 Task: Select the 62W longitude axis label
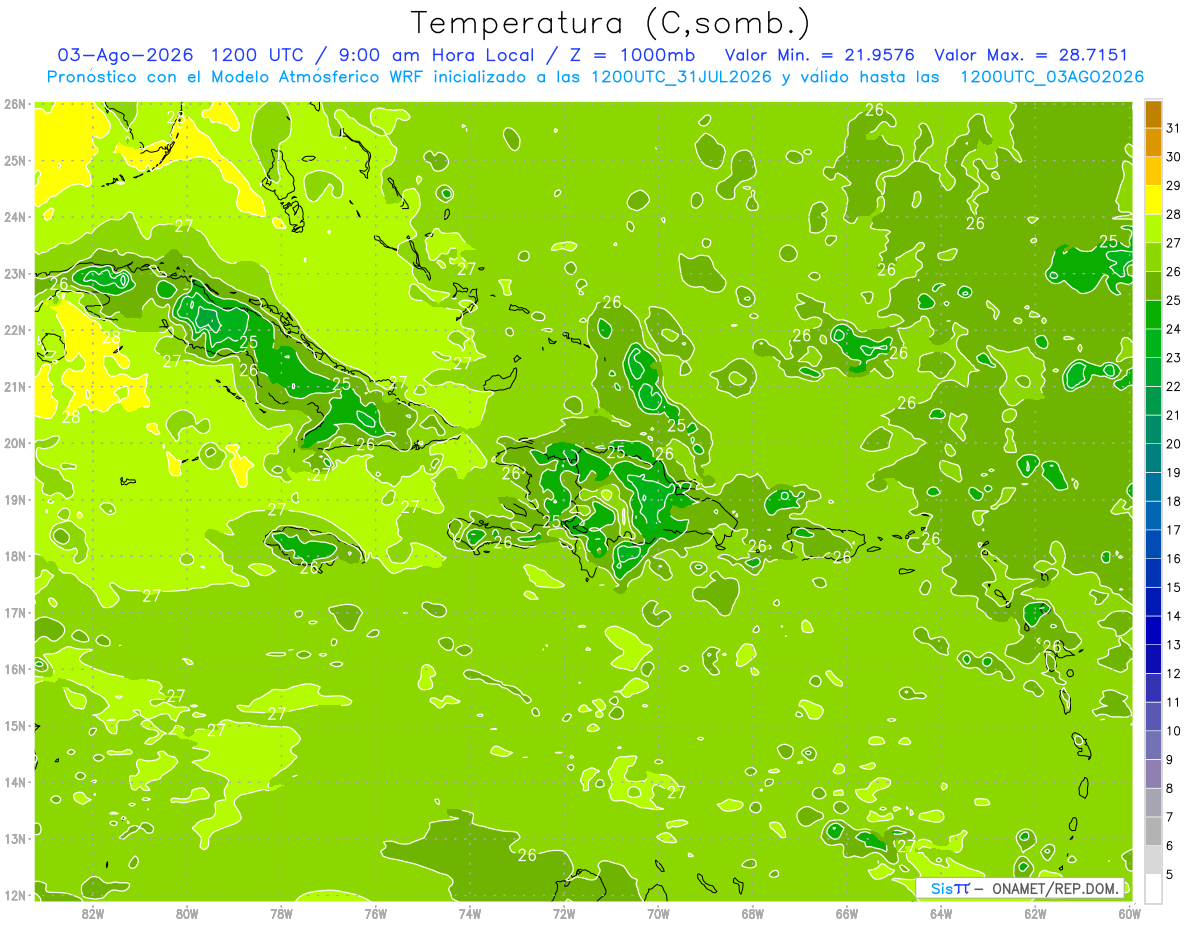click(1035, 913)
